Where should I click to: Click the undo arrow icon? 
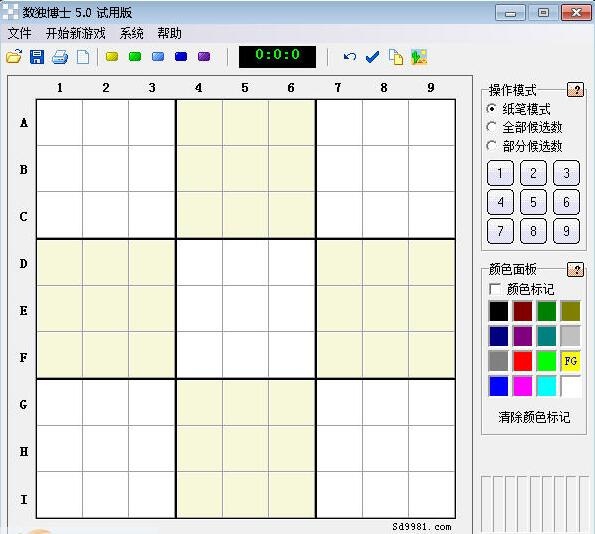pyautogui.click(x=349, y=57)
